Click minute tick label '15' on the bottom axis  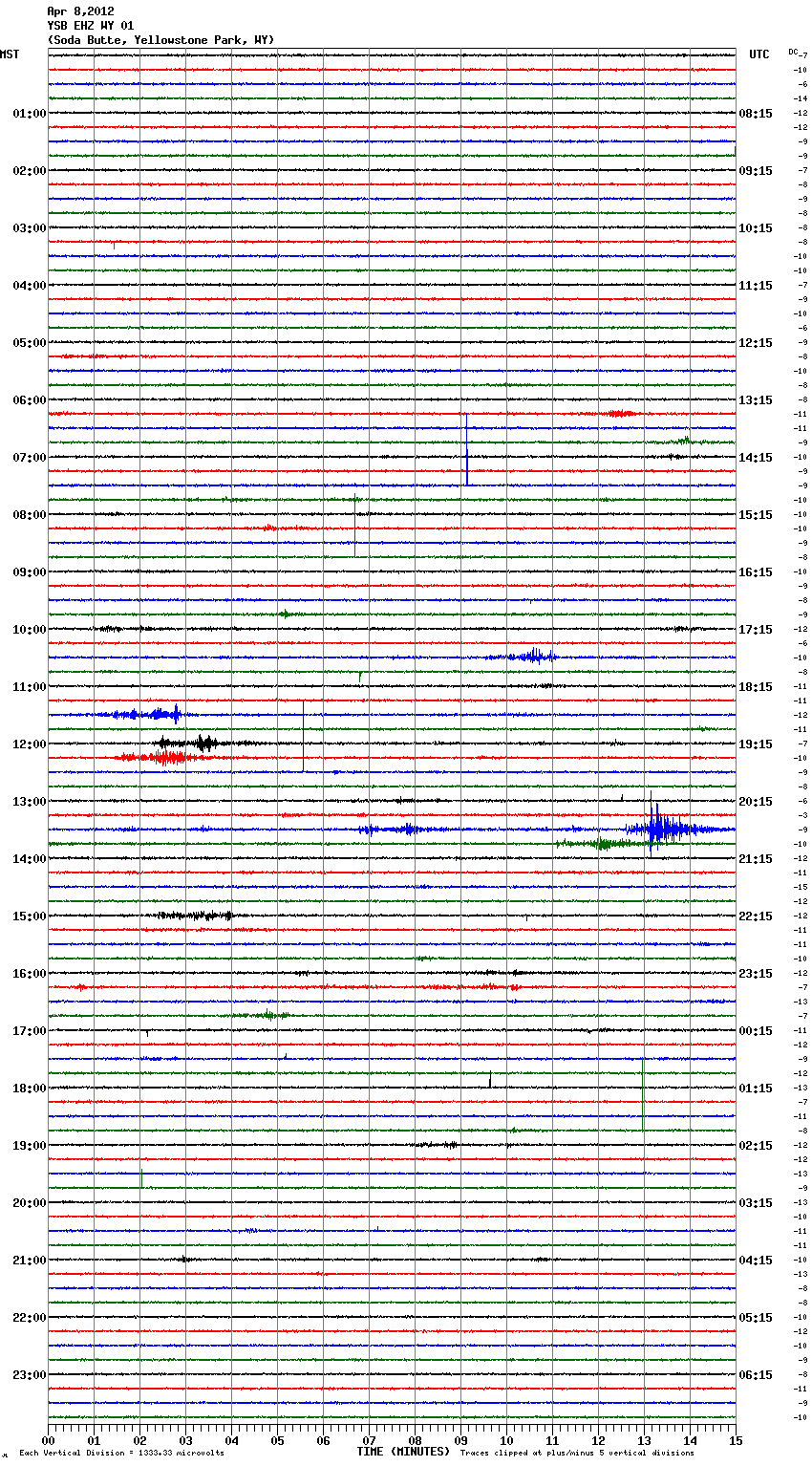pos(736,1440)
